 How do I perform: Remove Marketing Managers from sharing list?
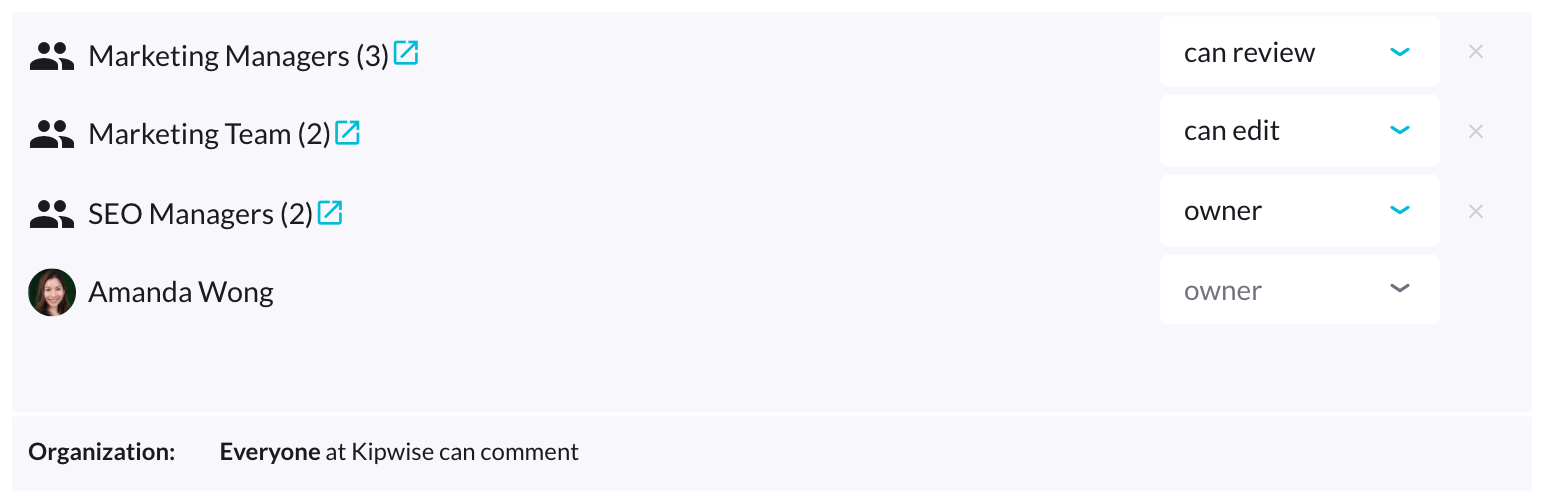pos(1475,52)
